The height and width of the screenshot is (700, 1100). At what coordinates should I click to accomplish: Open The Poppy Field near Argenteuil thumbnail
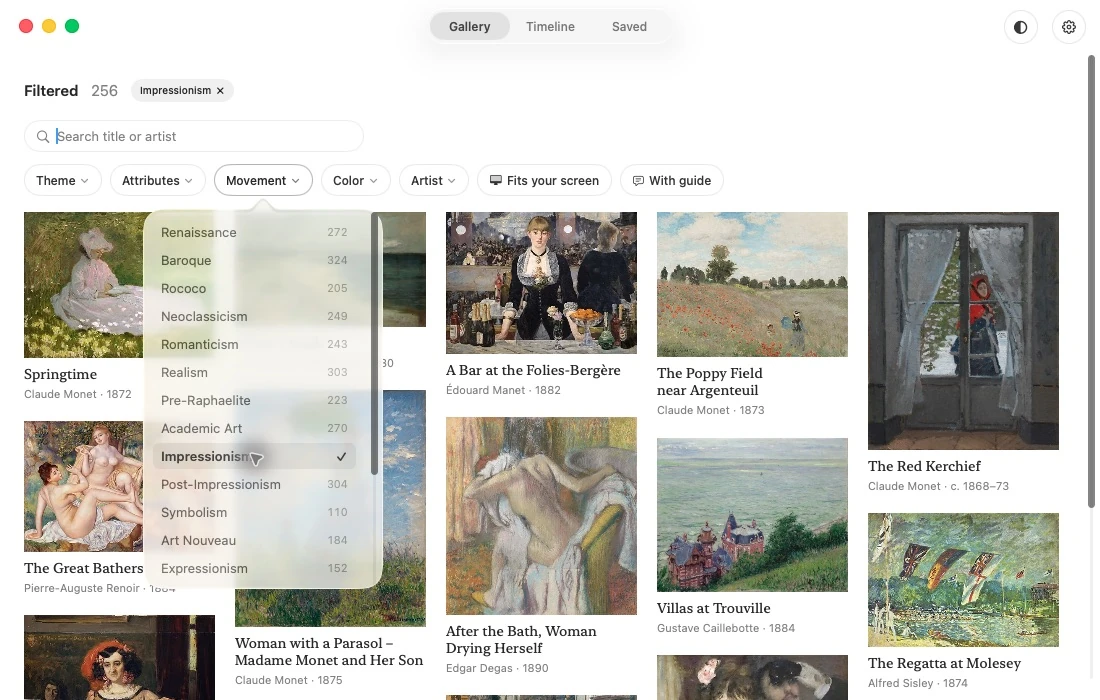point(752,284)
